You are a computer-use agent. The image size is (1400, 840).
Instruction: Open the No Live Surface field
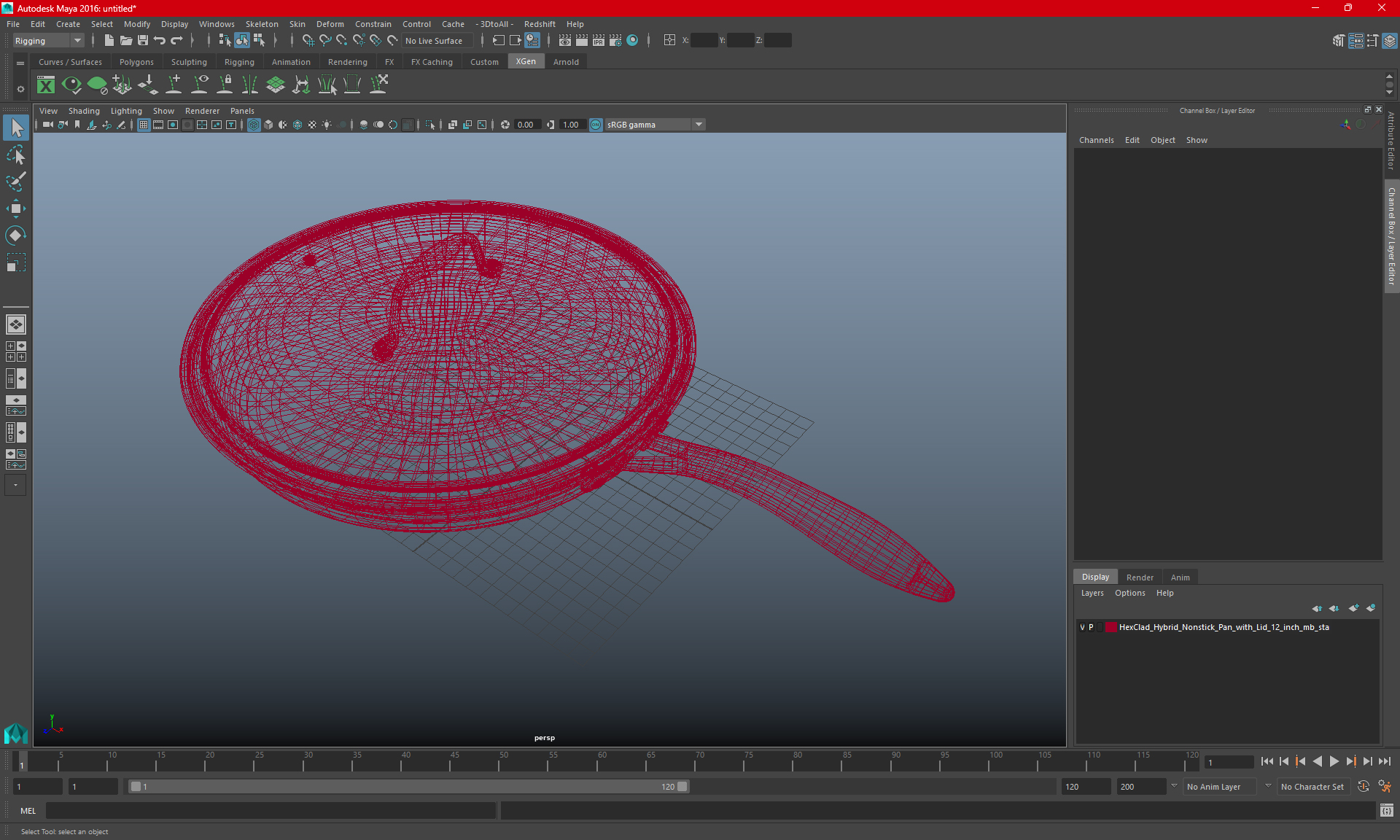pos(437,41)
